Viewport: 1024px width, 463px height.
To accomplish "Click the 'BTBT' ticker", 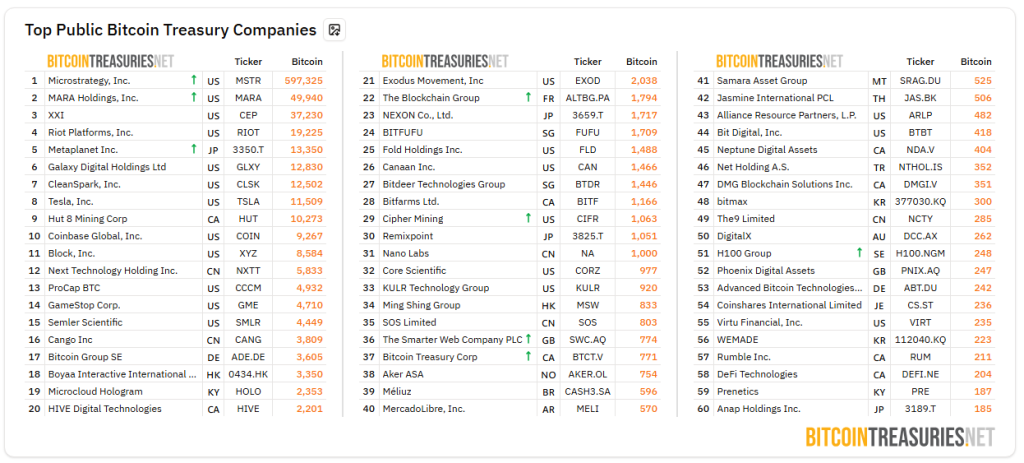I will (x=920, y=133).
